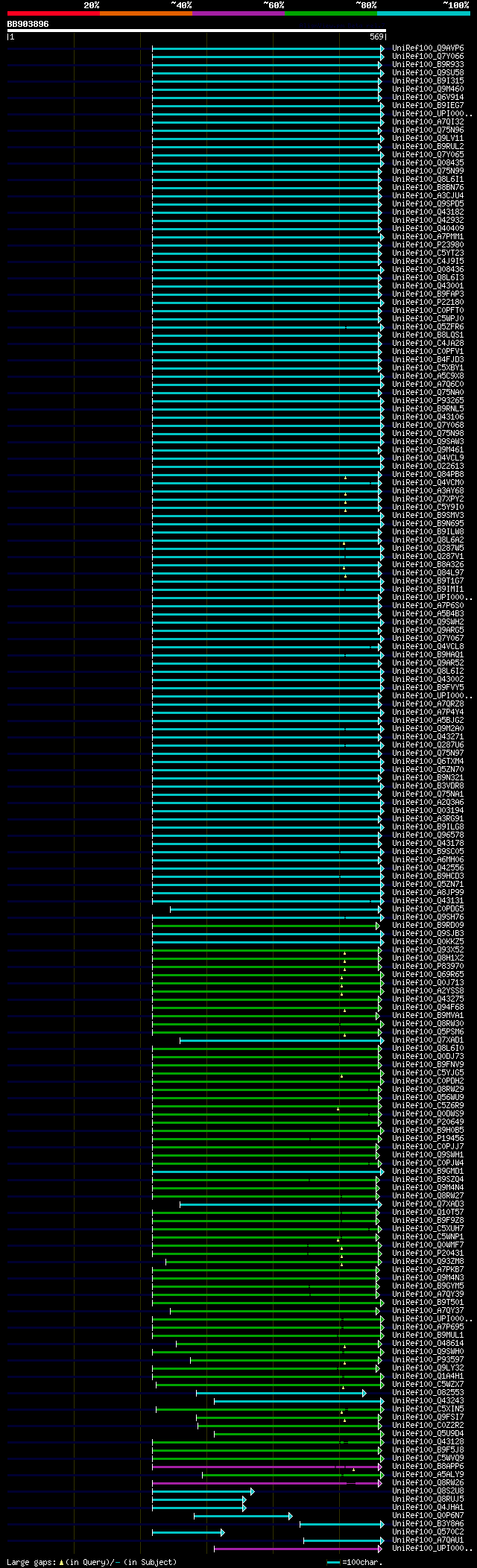Click cyan alignment bar of UniRef100_Q43243
This screenshot has height=1568, width=477.
tap(299, 1401)
